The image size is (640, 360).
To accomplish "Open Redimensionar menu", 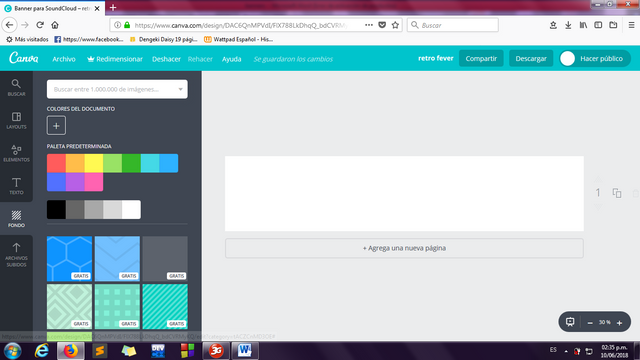I will (x=115, y=59).
